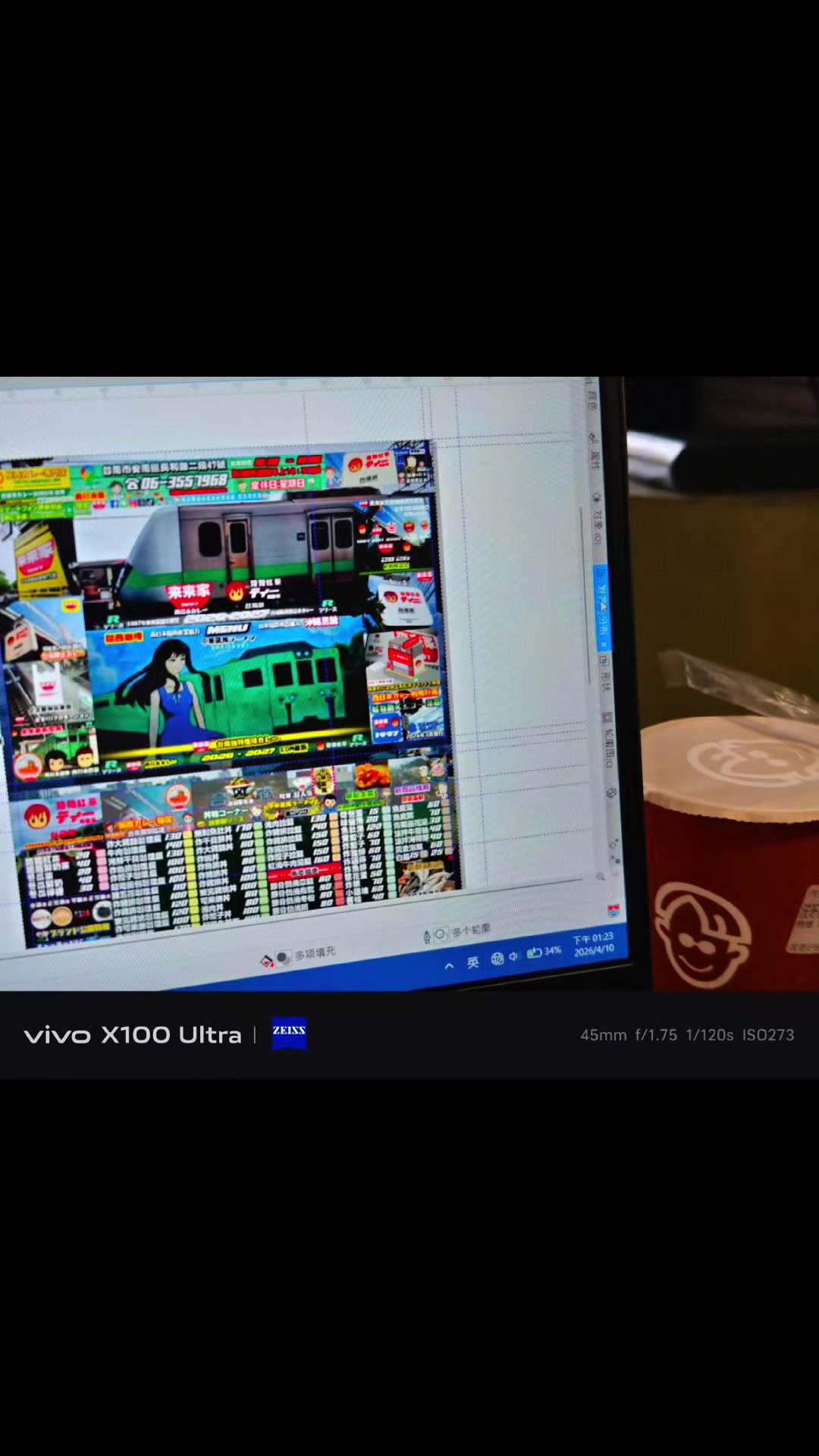Close the 对齐与分布 docker tab
The image size is (819, 1456).
point(604,645)
